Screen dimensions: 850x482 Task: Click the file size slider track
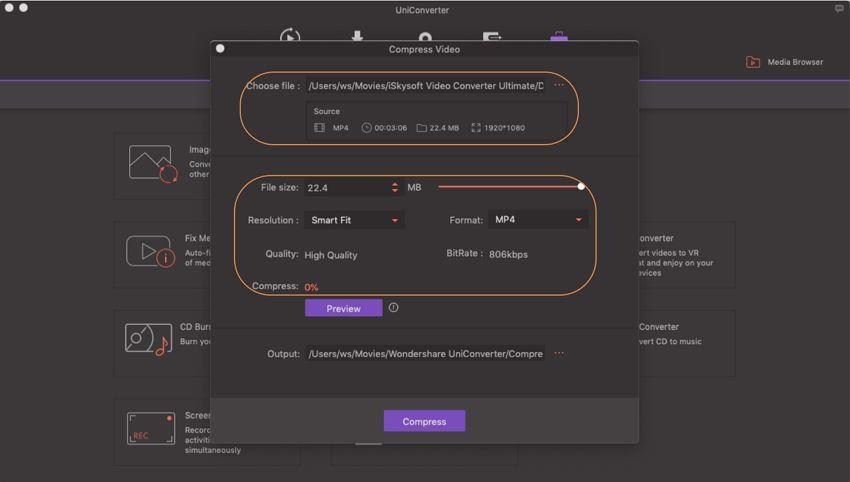(x=508, y=187)
